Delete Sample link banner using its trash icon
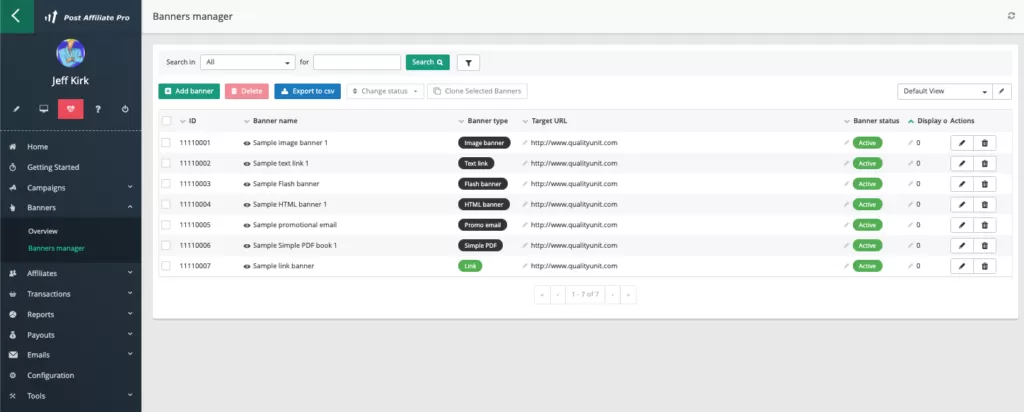Viewport: 1024px width, 412px height. pyautogui.click(x=985, y=266)
